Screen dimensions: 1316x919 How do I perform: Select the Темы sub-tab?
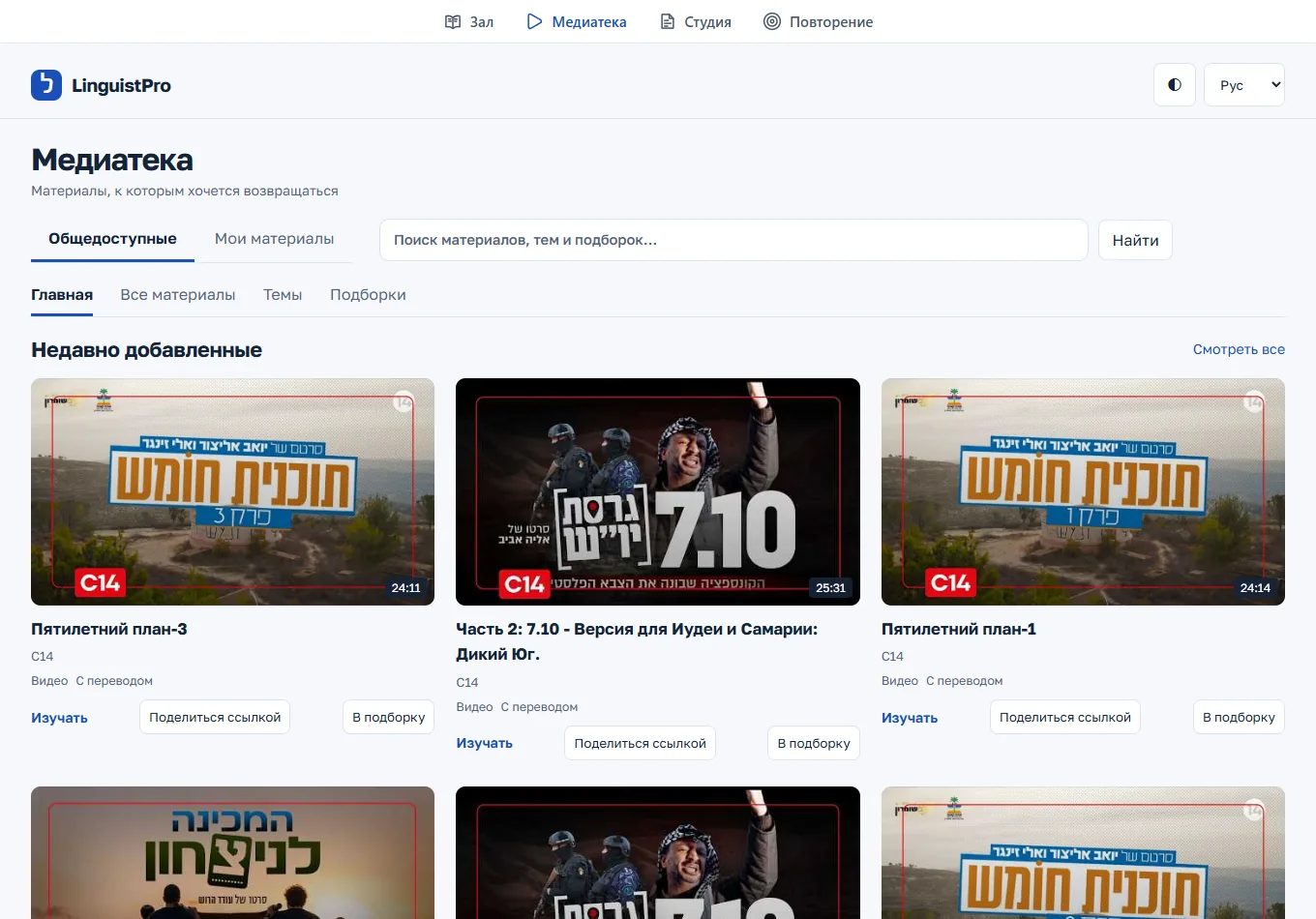coord(283,295)
